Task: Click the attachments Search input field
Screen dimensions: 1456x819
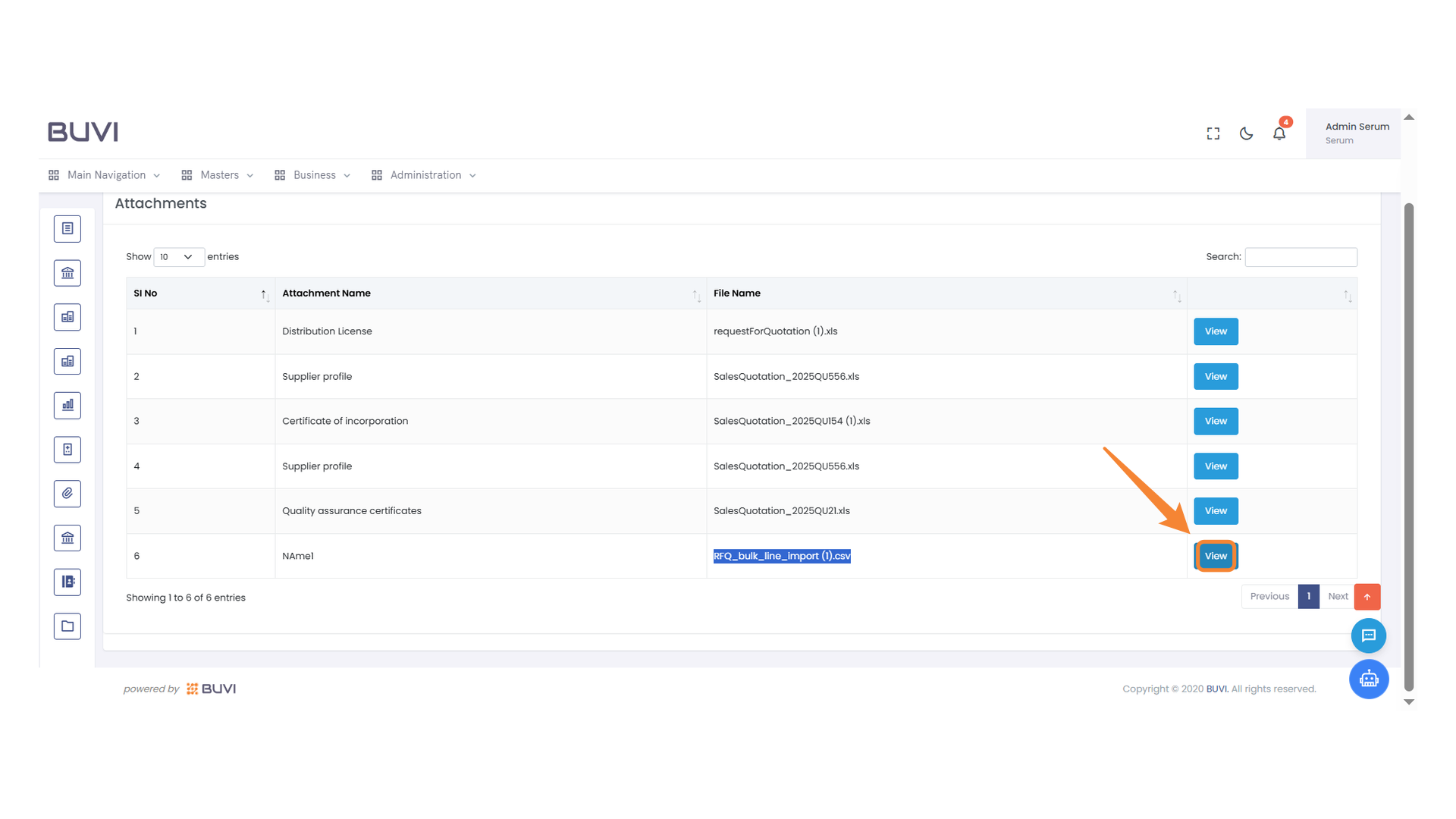Action: [1301, 257]
